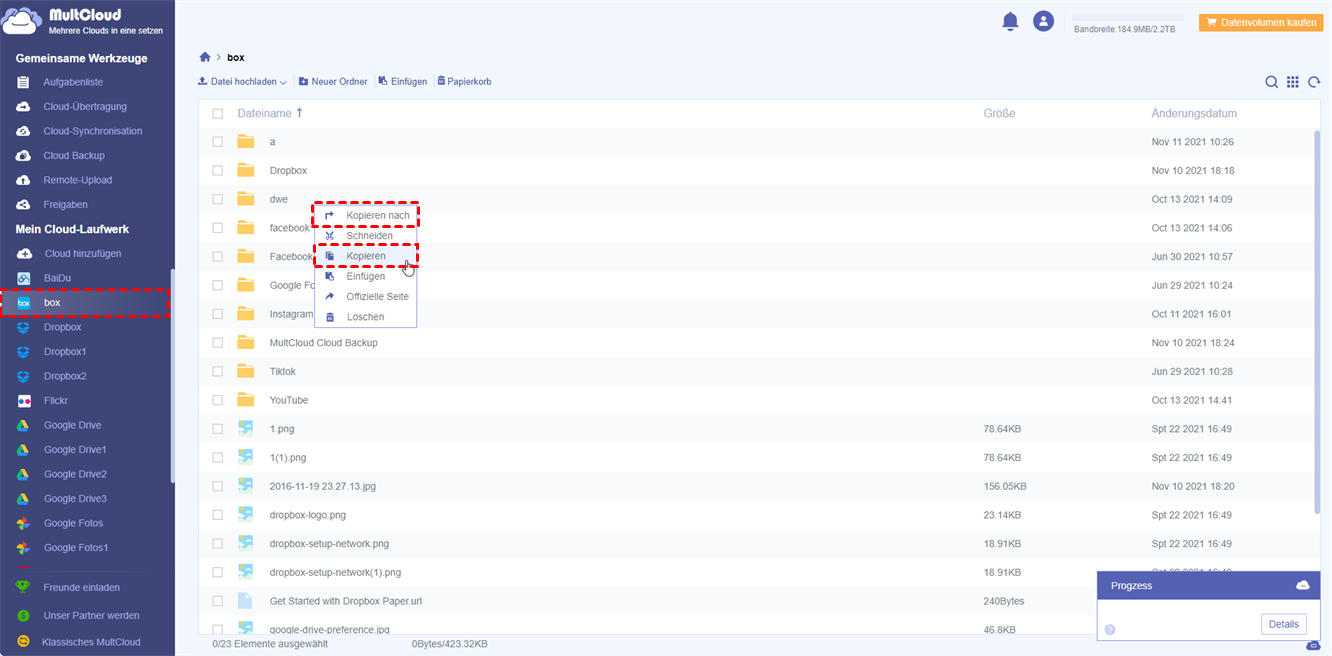Open the user account avatar icon
The width and height of the screenshot is (1332, 656).
click(x=1043, y=21)
